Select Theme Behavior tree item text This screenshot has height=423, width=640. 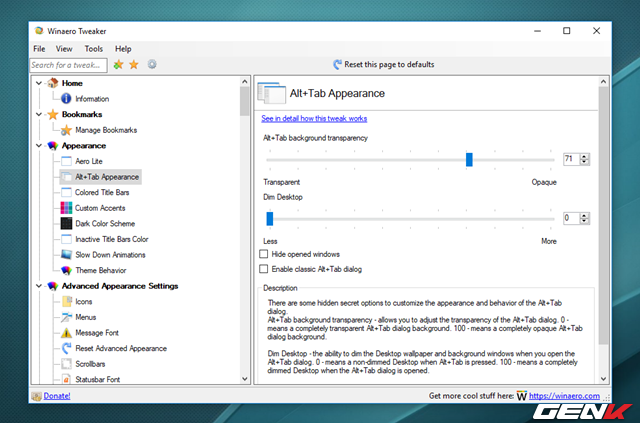101,270
